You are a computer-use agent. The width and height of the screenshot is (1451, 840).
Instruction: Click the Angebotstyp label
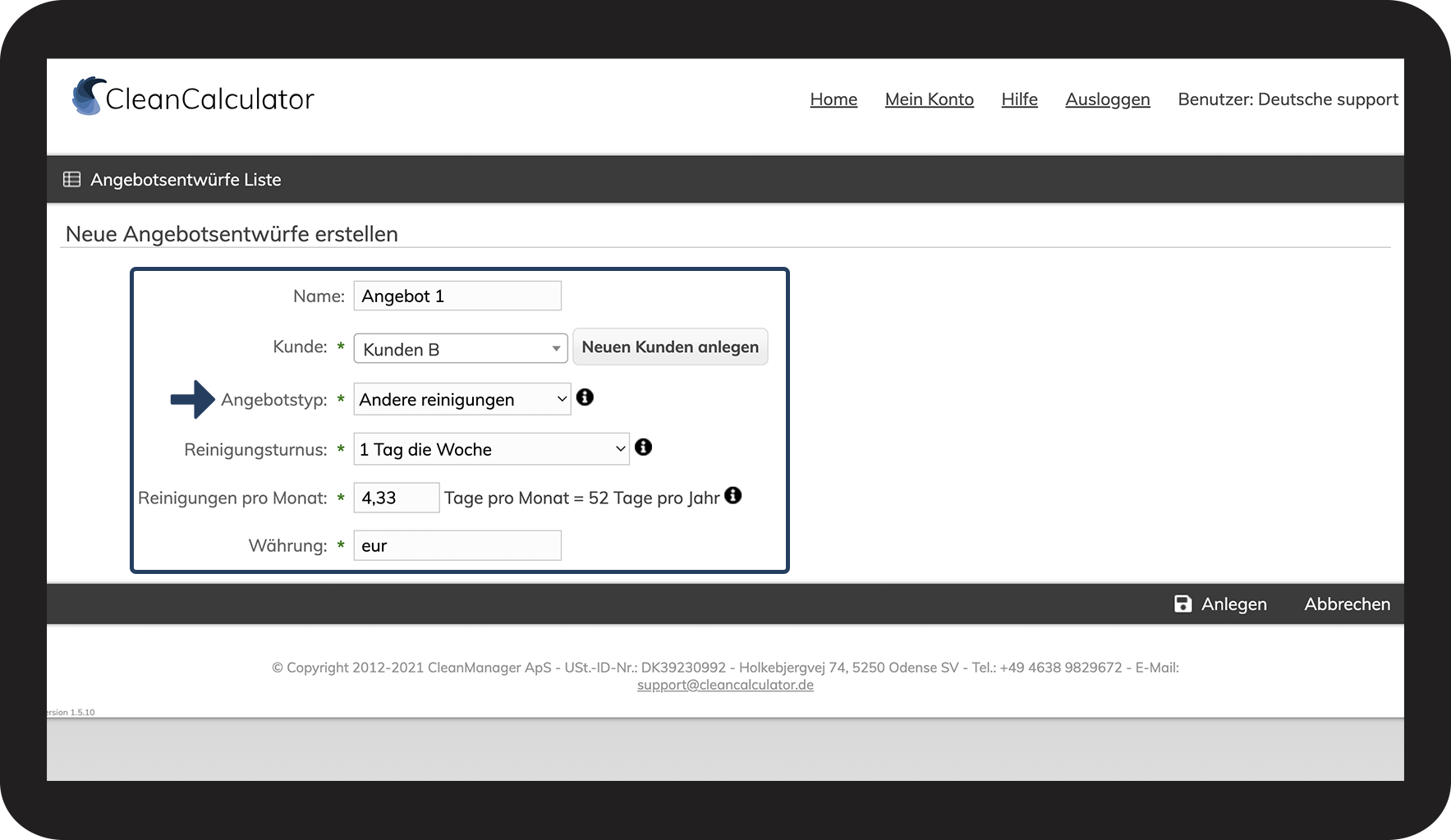coord(273,400)
